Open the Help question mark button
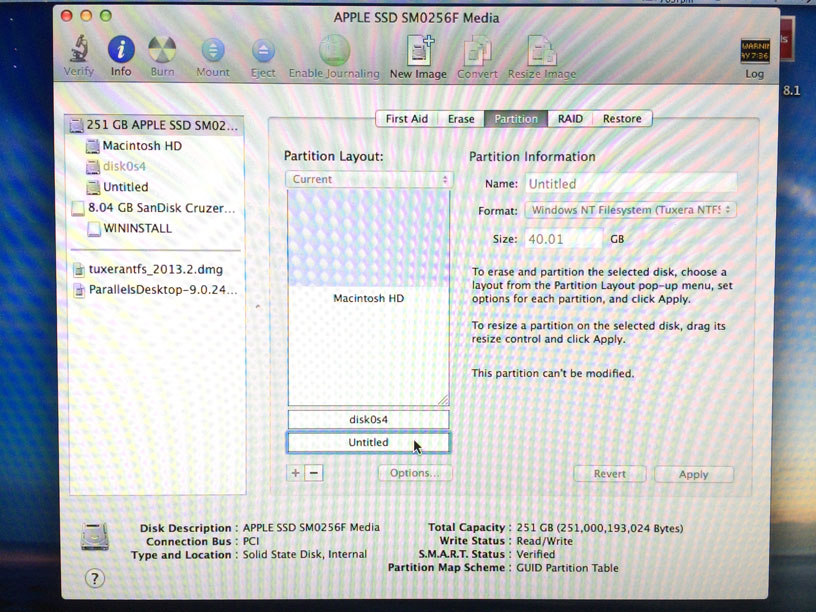The image size is (816, 612). (x=94, y=578)
